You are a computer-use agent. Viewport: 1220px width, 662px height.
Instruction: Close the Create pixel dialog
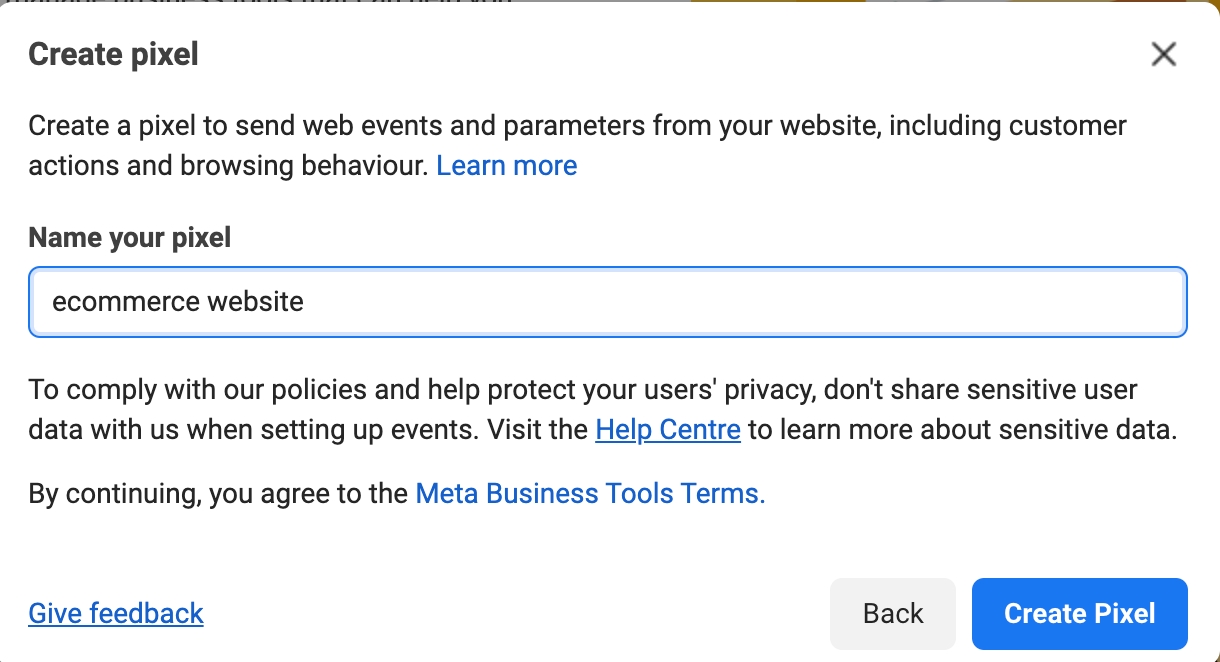[x=1163, y=54]
